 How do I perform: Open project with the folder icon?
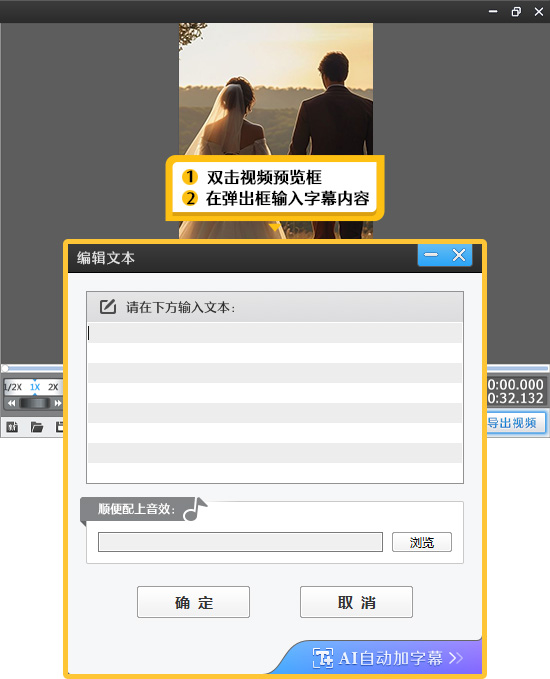[37, 427]
